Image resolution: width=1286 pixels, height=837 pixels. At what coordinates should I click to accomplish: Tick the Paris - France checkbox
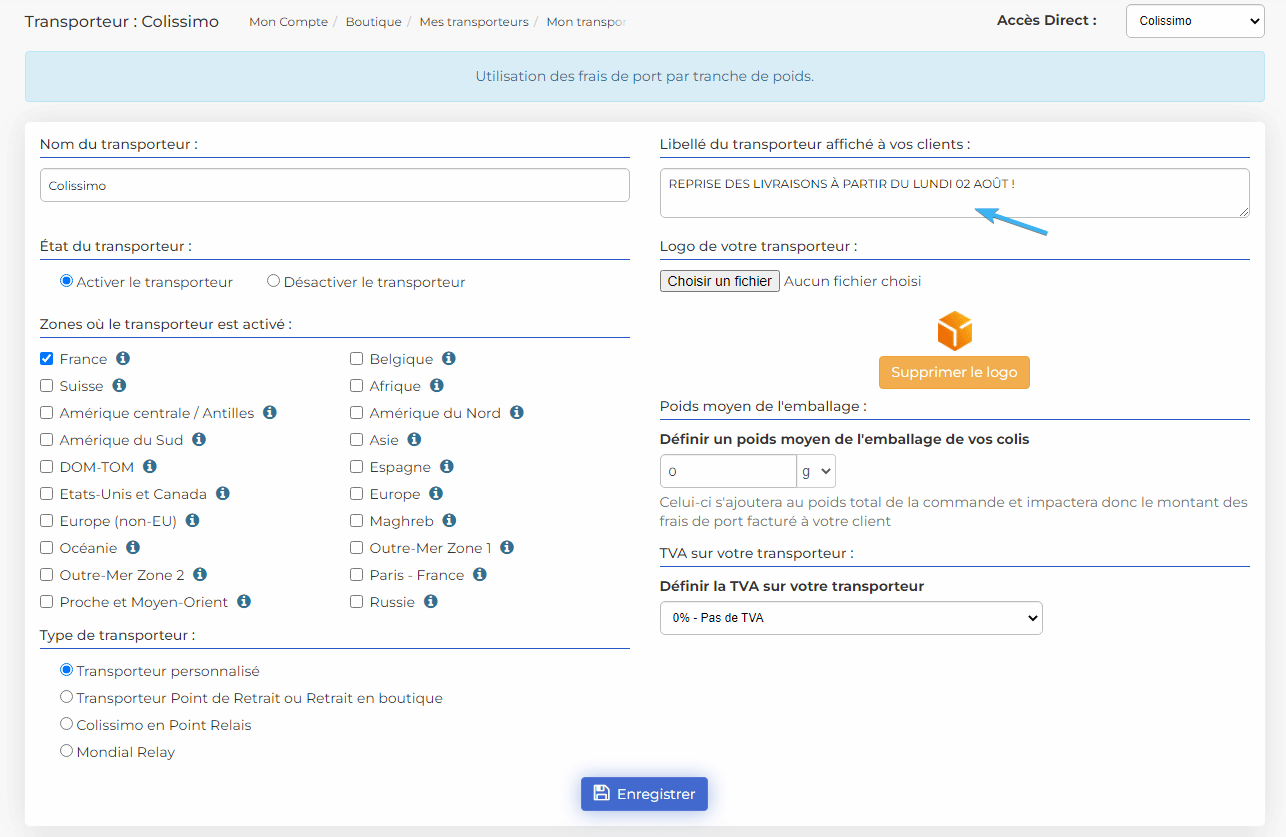(357, 574)
